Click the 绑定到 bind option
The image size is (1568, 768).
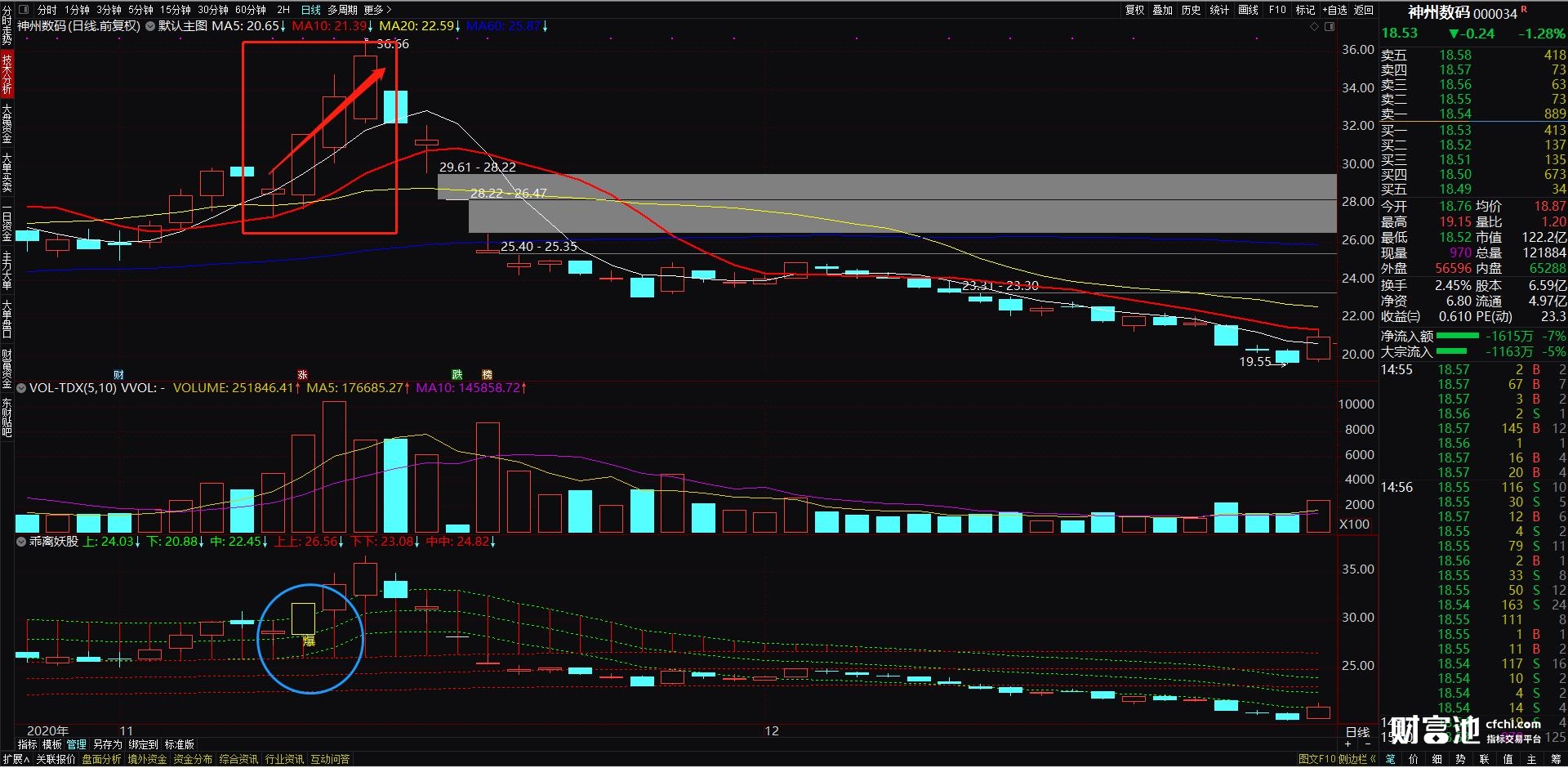click(x=143, y=745)
